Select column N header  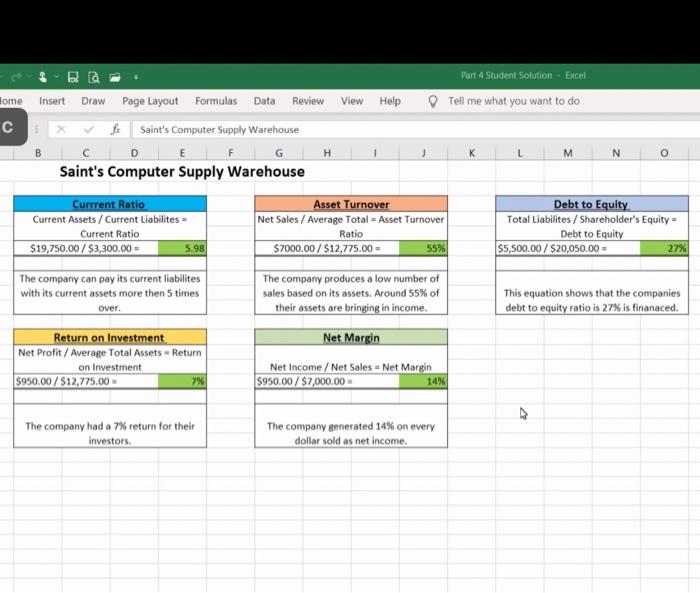(x=616, y=153)
